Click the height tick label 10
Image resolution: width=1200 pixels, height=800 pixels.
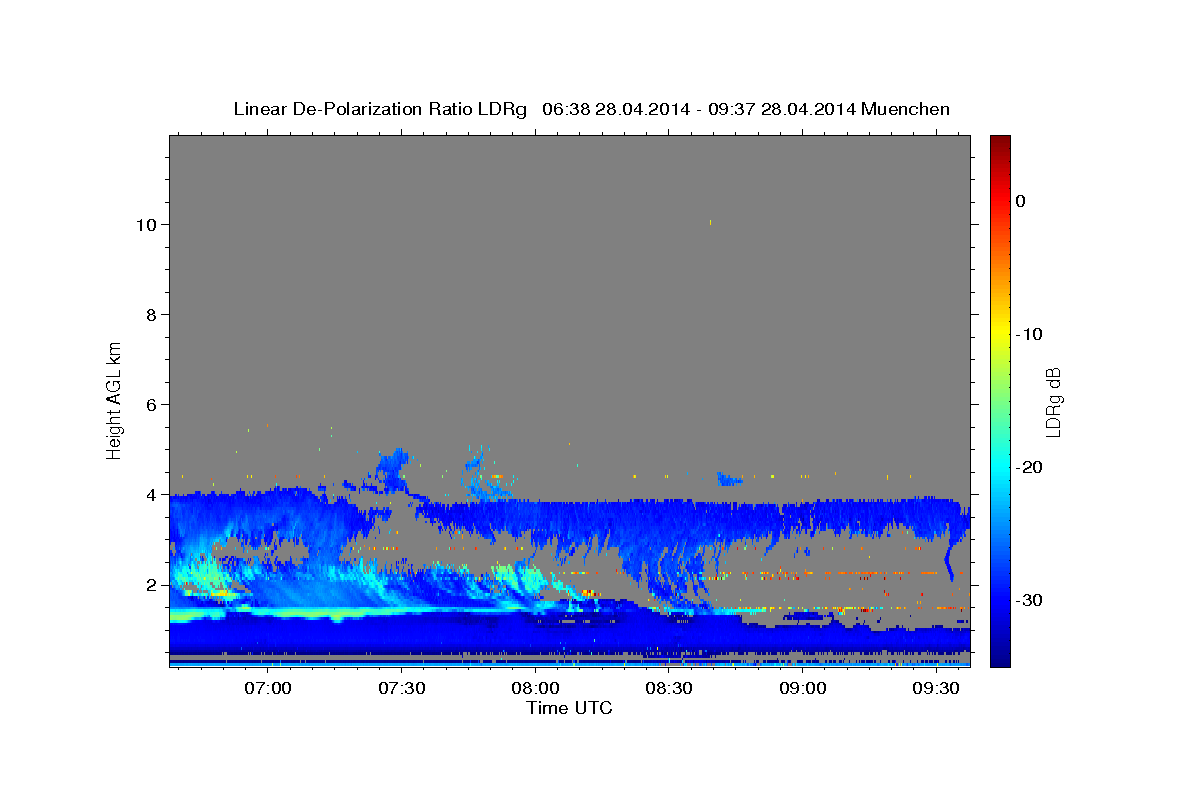pyautogui.click(x=145, y=224)
